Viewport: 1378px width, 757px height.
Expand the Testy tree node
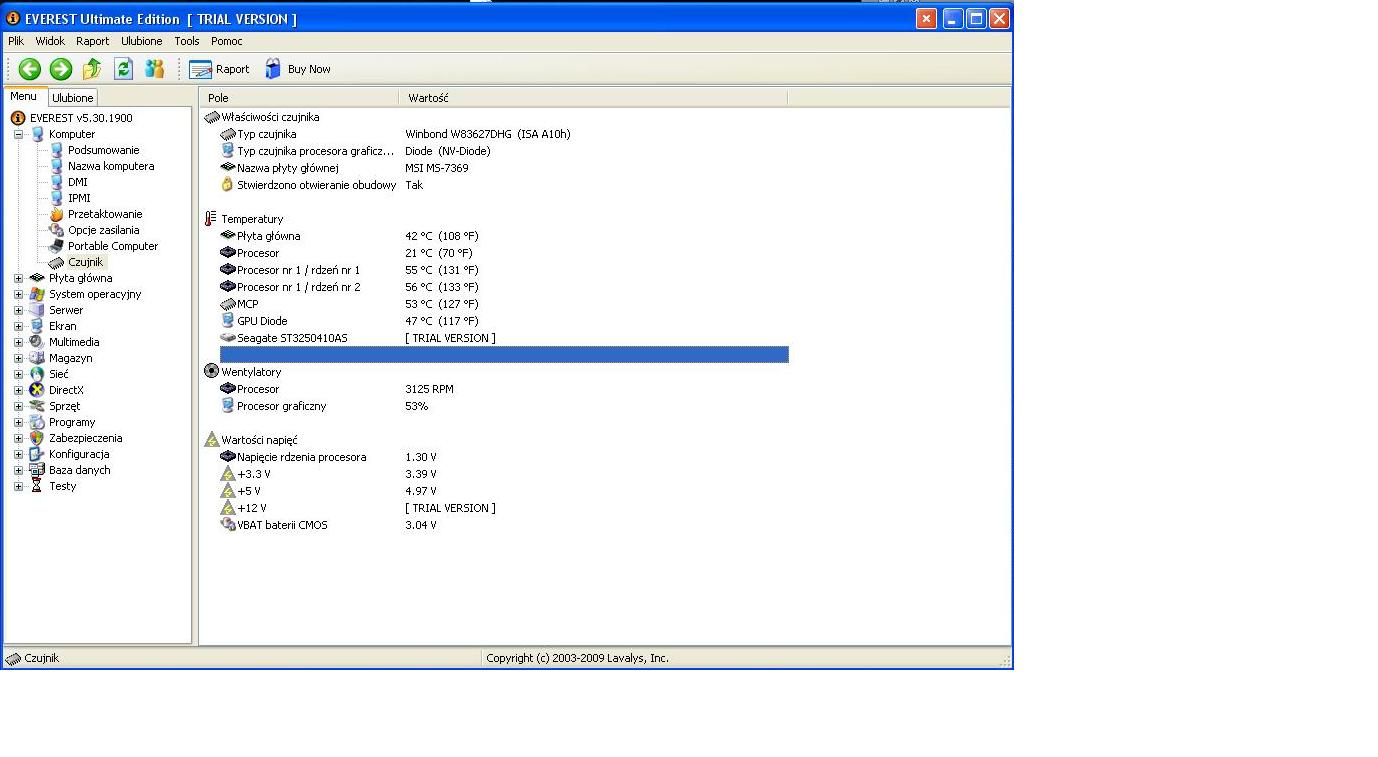[18, 486]
